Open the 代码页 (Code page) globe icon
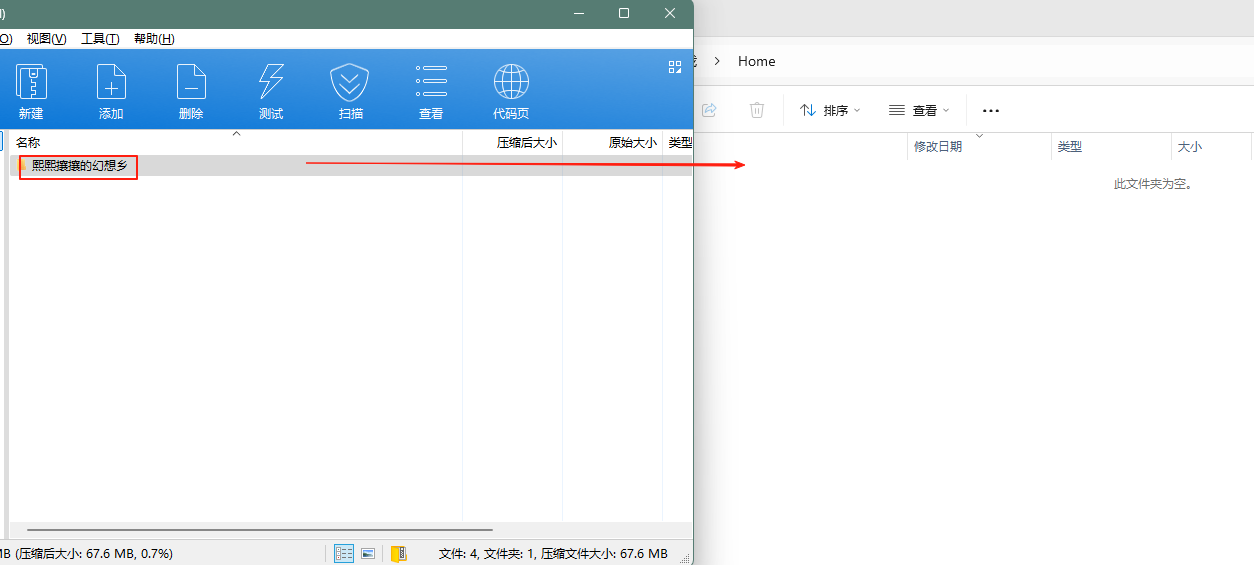1254x565 pixels. coord(511,92)
